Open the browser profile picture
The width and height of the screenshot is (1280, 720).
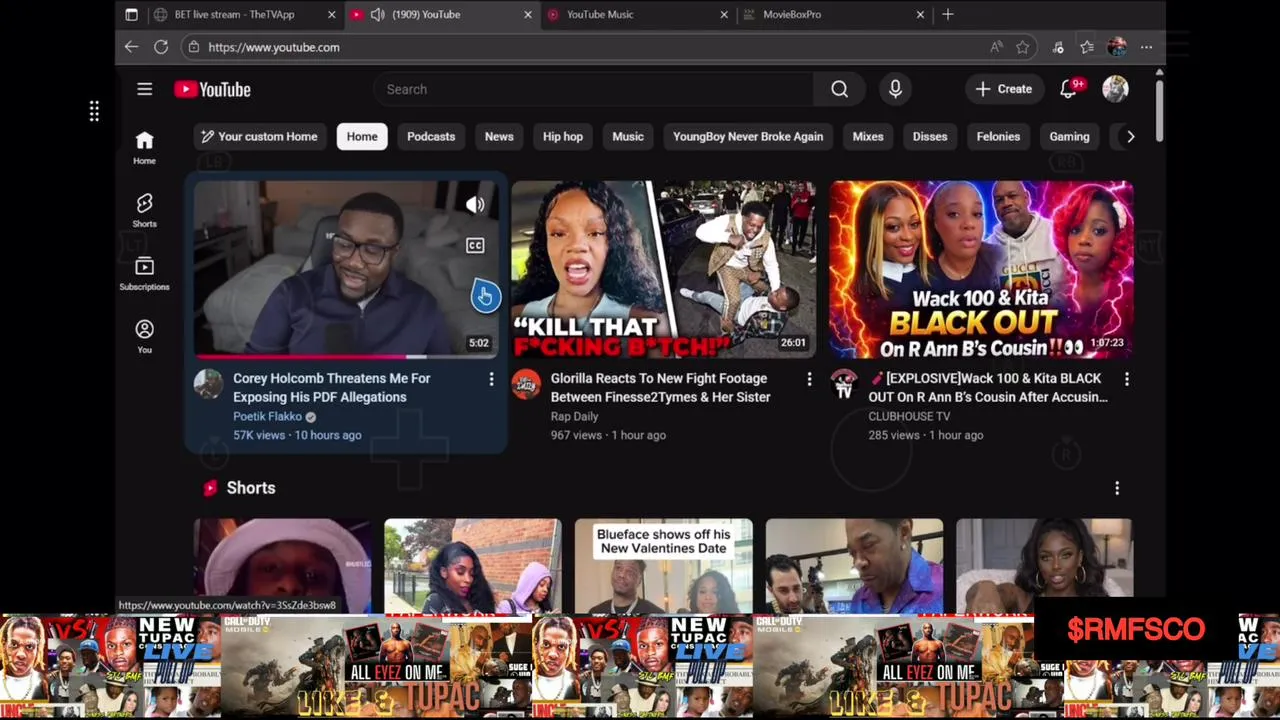pyautogui.click(x=1117, y=47)
